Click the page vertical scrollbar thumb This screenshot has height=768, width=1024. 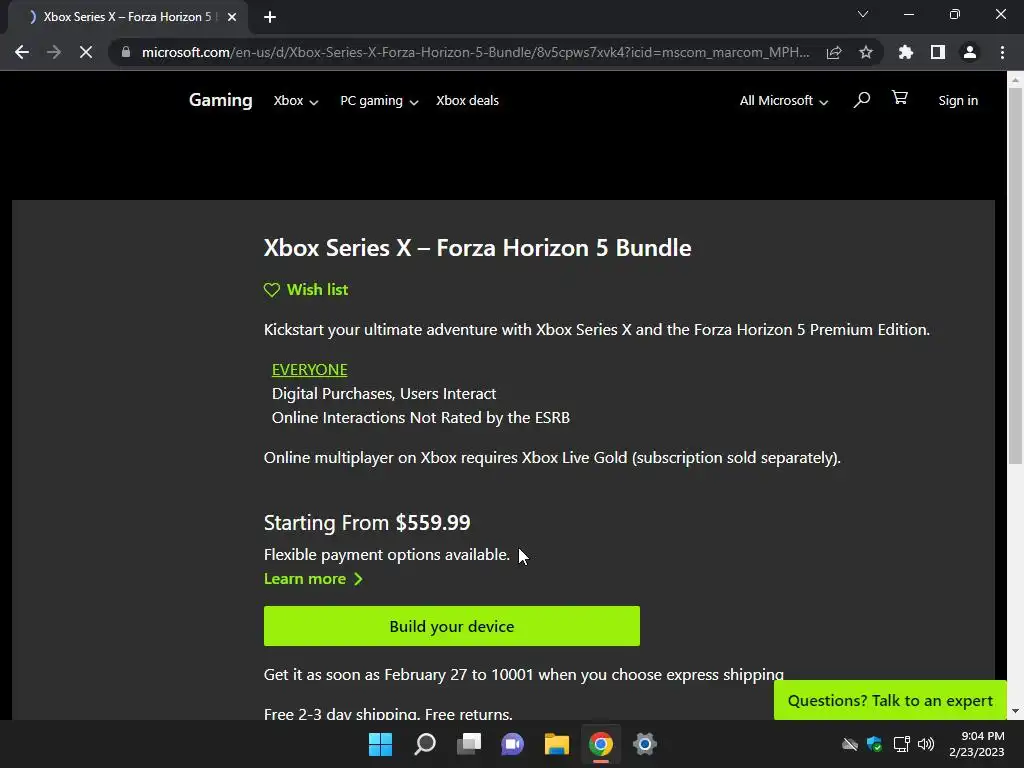click(x=1015, y=276)
